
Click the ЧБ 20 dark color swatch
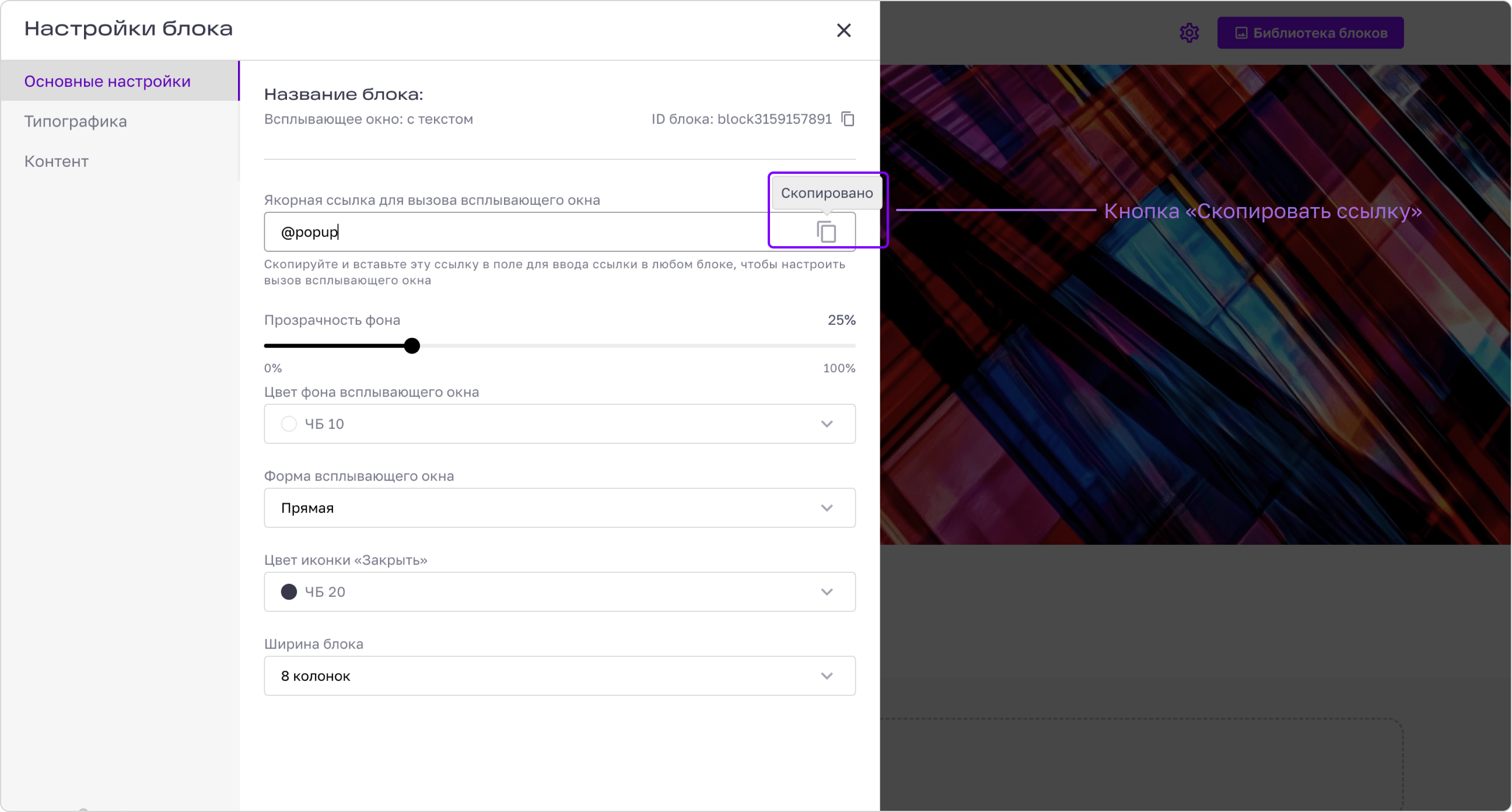289,592
